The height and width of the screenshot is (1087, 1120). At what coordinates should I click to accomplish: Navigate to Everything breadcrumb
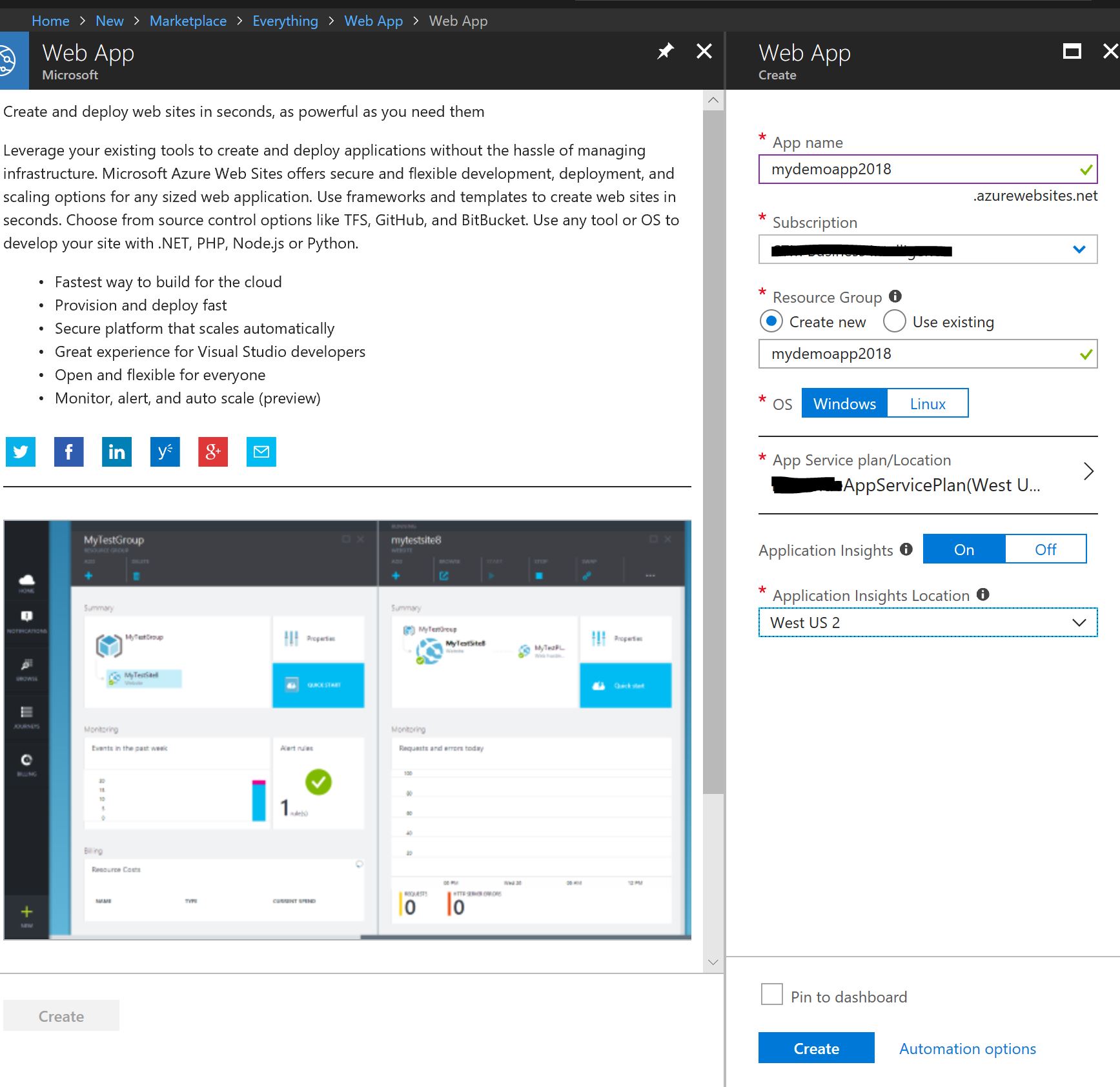click(x=285, y=21)
